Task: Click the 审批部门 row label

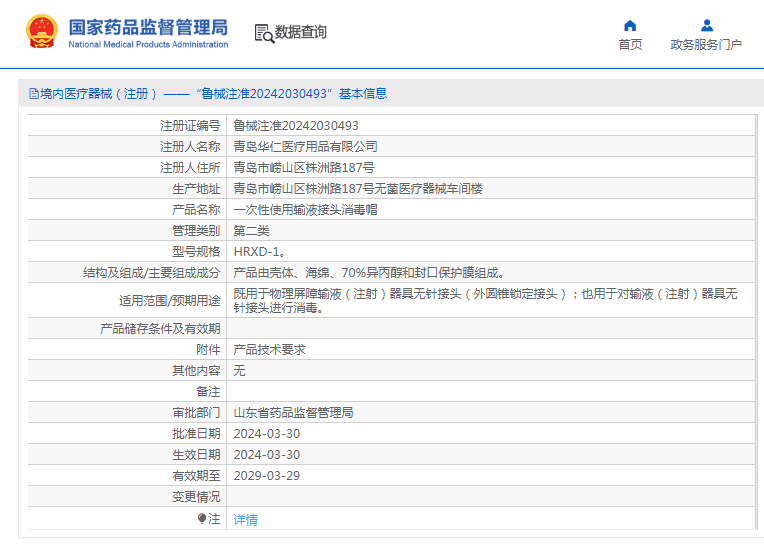Action: 196,412
